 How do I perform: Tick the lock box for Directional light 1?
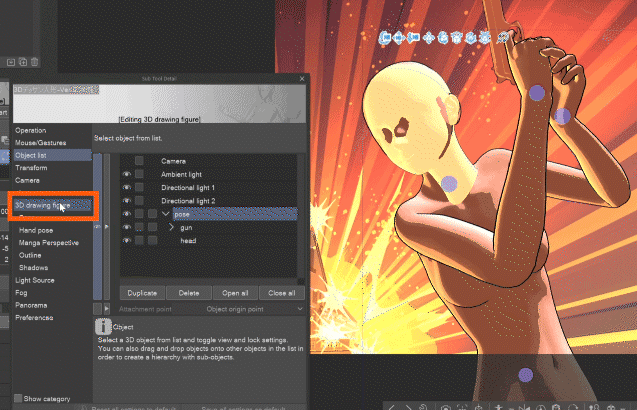[139, 187]
